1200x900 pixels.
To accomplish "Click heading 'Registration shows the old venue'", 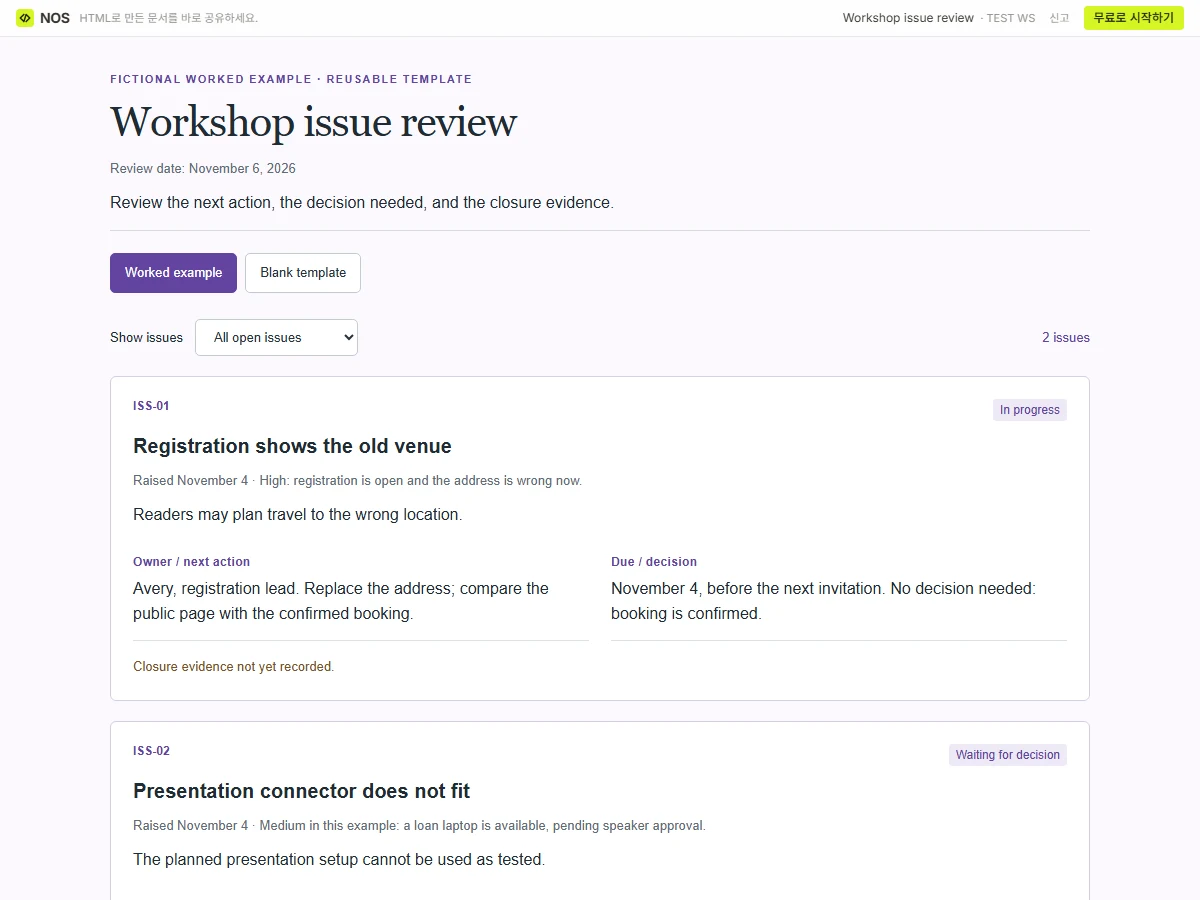I will click(292, 446).
